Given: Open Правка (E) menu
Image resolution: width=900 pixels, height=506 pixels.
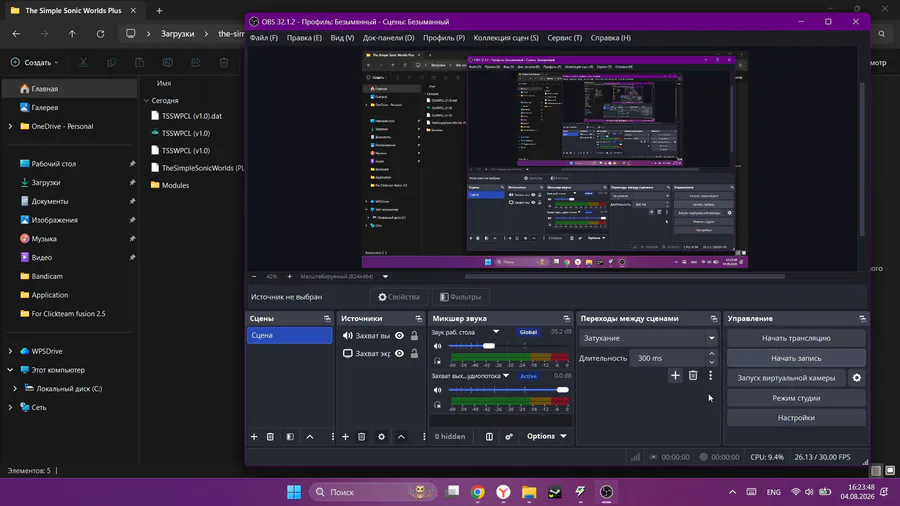Looking at the screenshot, I should tap(304, 38).
